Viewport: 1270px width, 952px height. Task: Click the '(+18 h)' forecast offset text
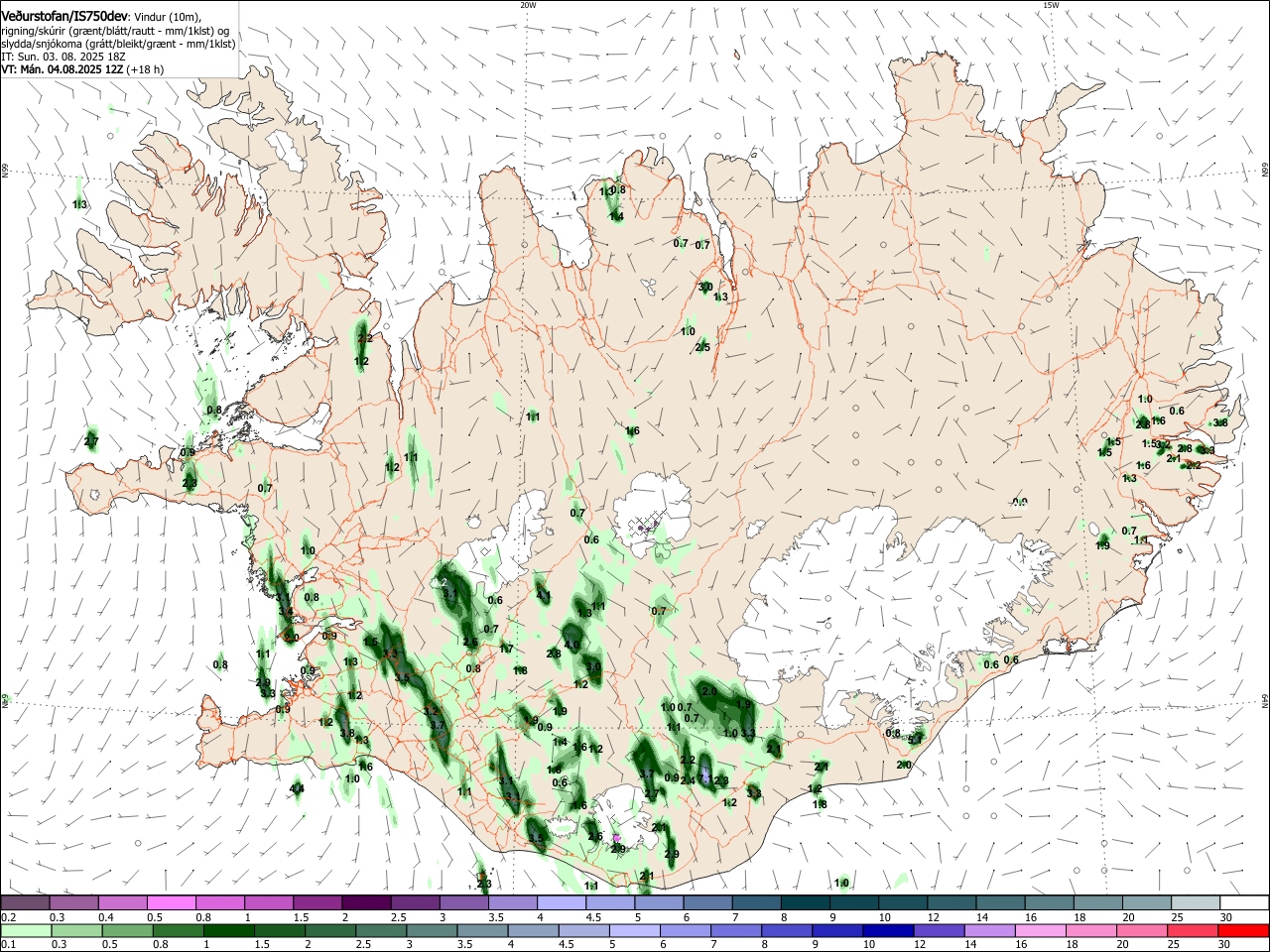[145, 69]
